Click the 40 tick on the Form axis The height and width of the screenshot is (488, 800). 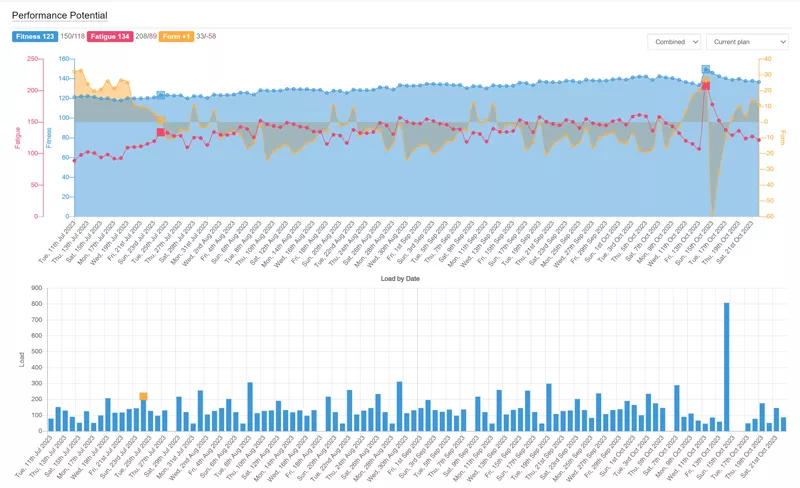tap(768, 59)
